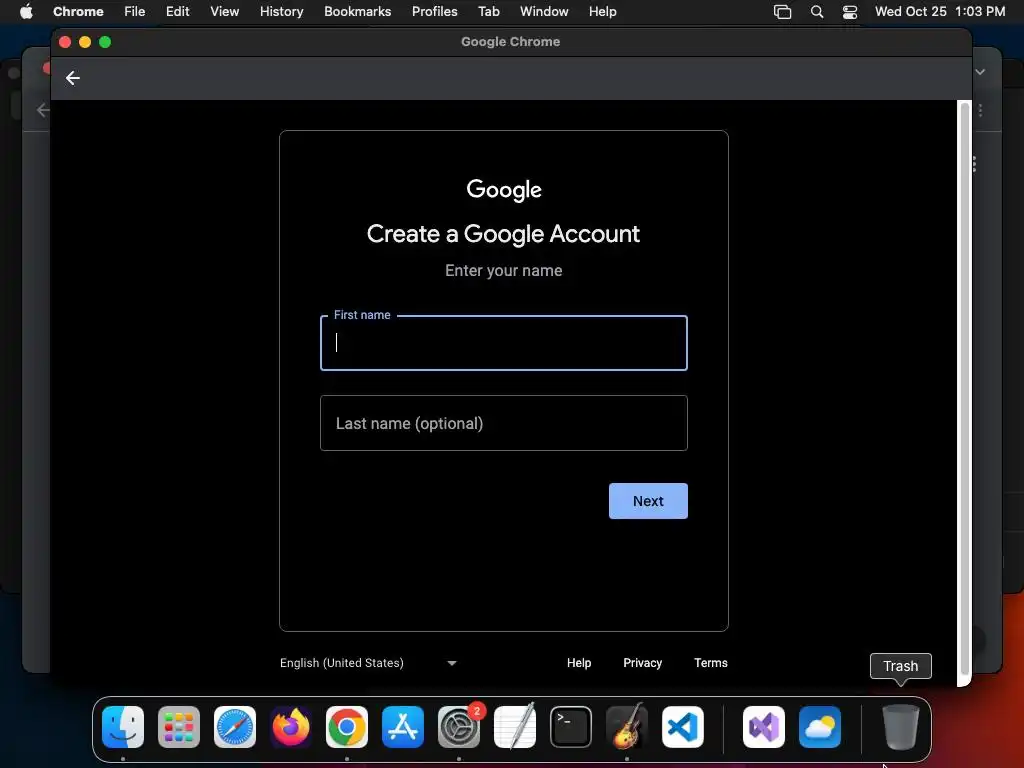Open Finder from the dock
This screenshot has width=1024, height=768.
point(123,727)
